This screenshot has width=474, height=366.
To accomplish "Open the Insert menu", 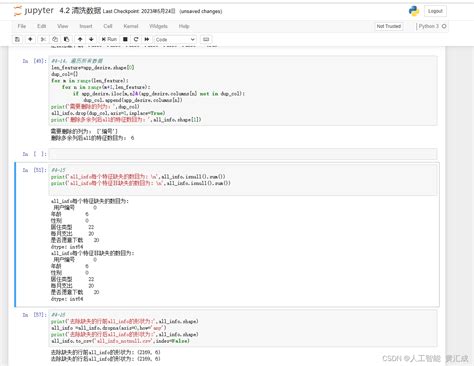I will (x=86, y=26).
